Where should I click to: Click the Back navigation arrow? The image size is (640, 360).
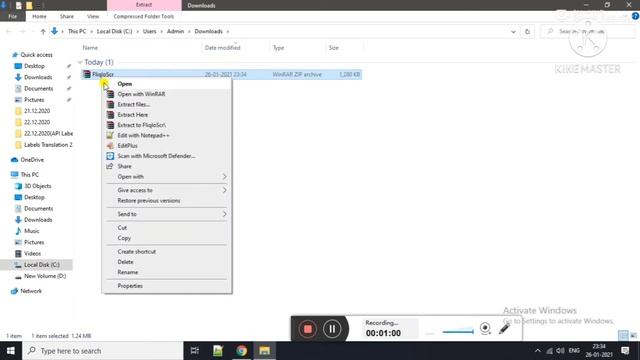(x=9, y=31)
